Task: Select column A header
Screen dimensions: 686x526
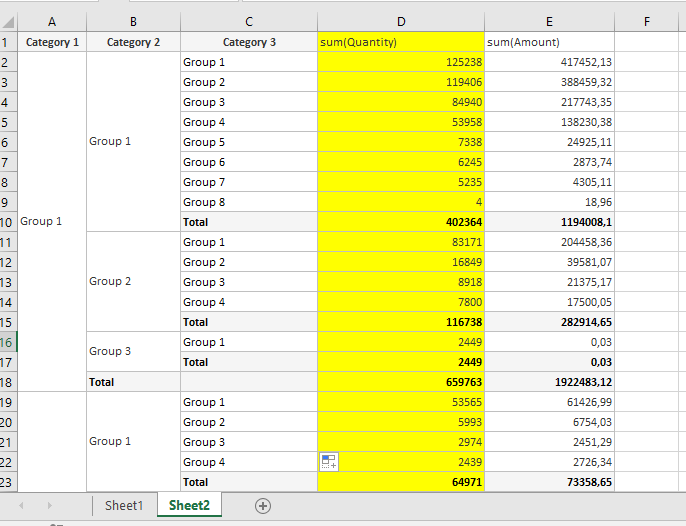Action: tap(52, 22)
